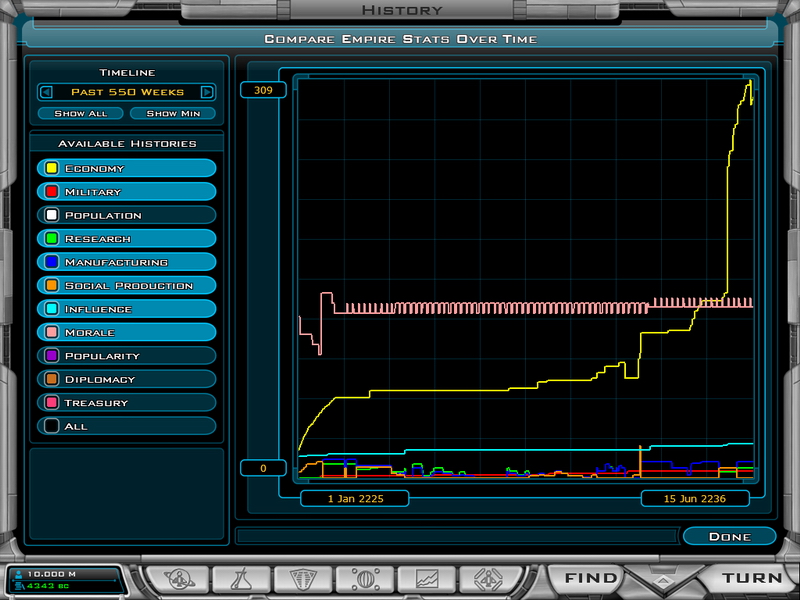The image size is (800, 600).
Task: Toggle the Population history line on
Action: pos(127,215)
